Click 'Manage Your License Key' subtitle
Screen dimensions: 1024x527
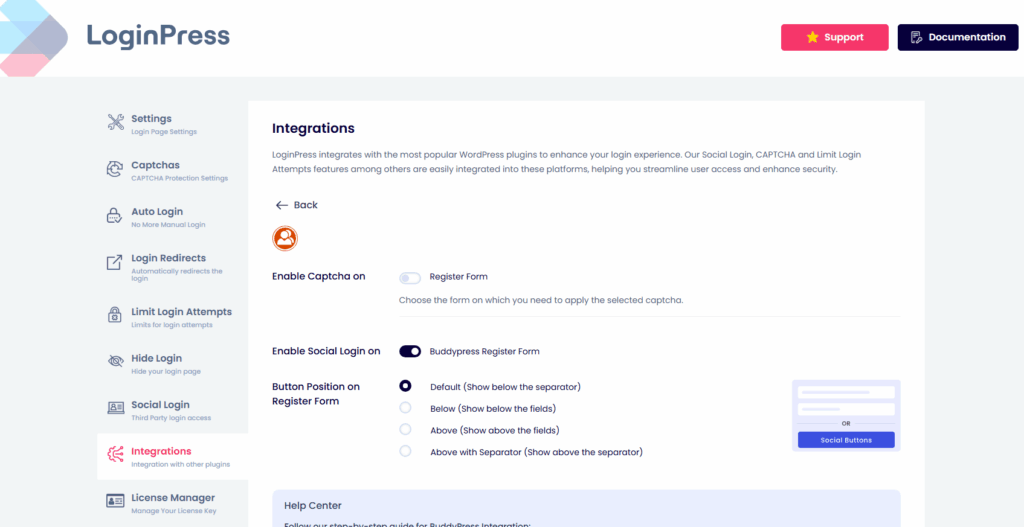coord(174,511)
